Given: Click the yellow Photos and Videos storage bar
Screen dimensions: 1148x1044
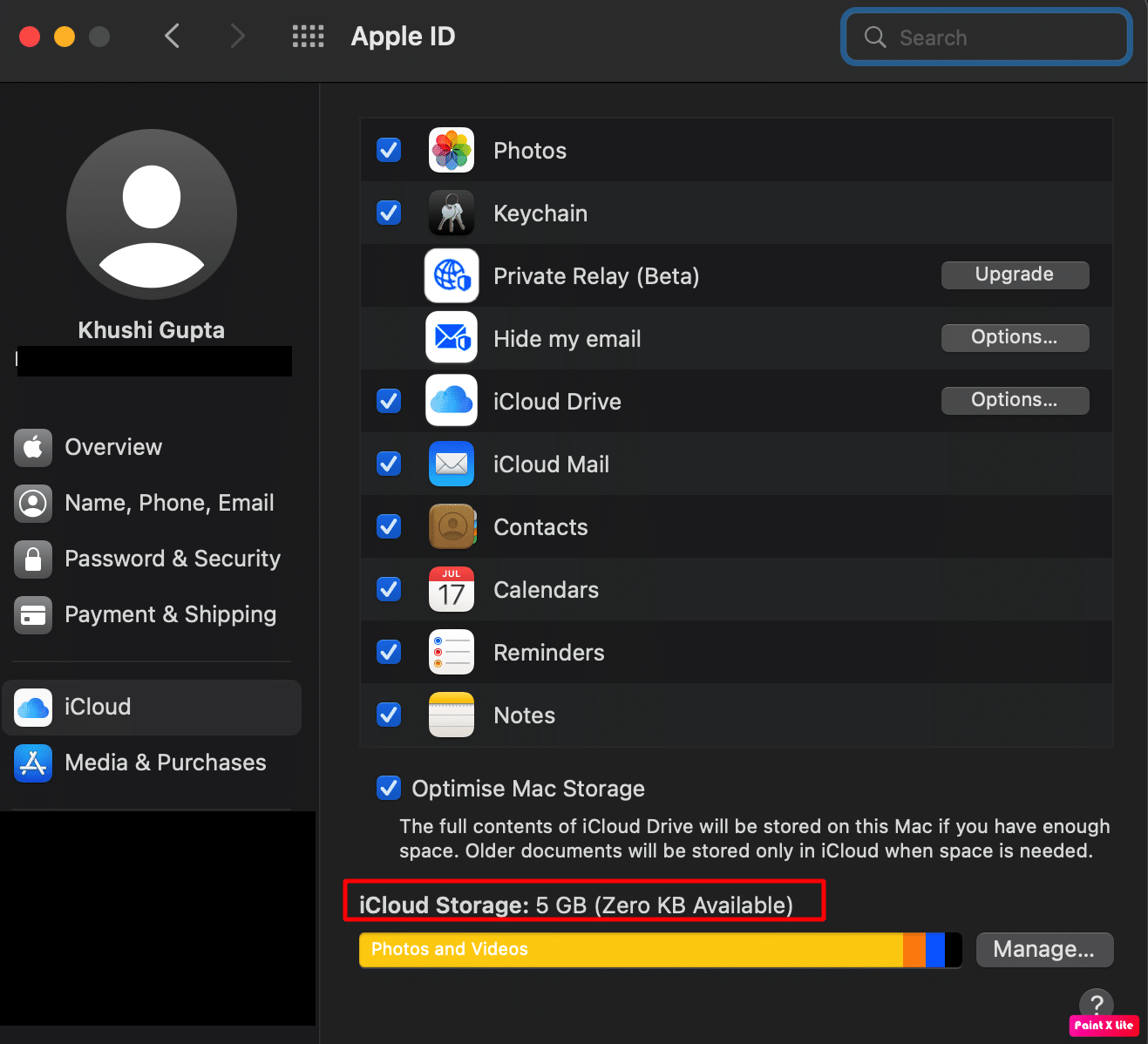Looking at the screenshot, I should (x=631, y=950).
